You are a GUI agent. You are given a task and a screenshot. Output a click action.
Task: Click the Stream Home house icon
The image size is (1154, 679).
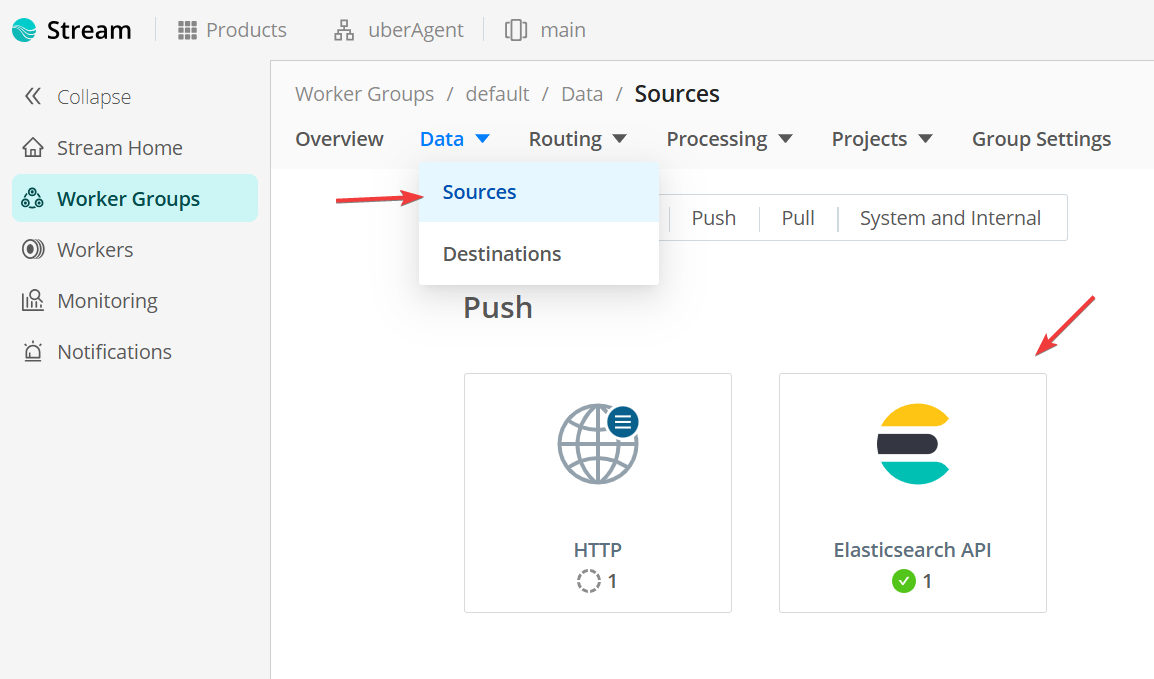34,148
